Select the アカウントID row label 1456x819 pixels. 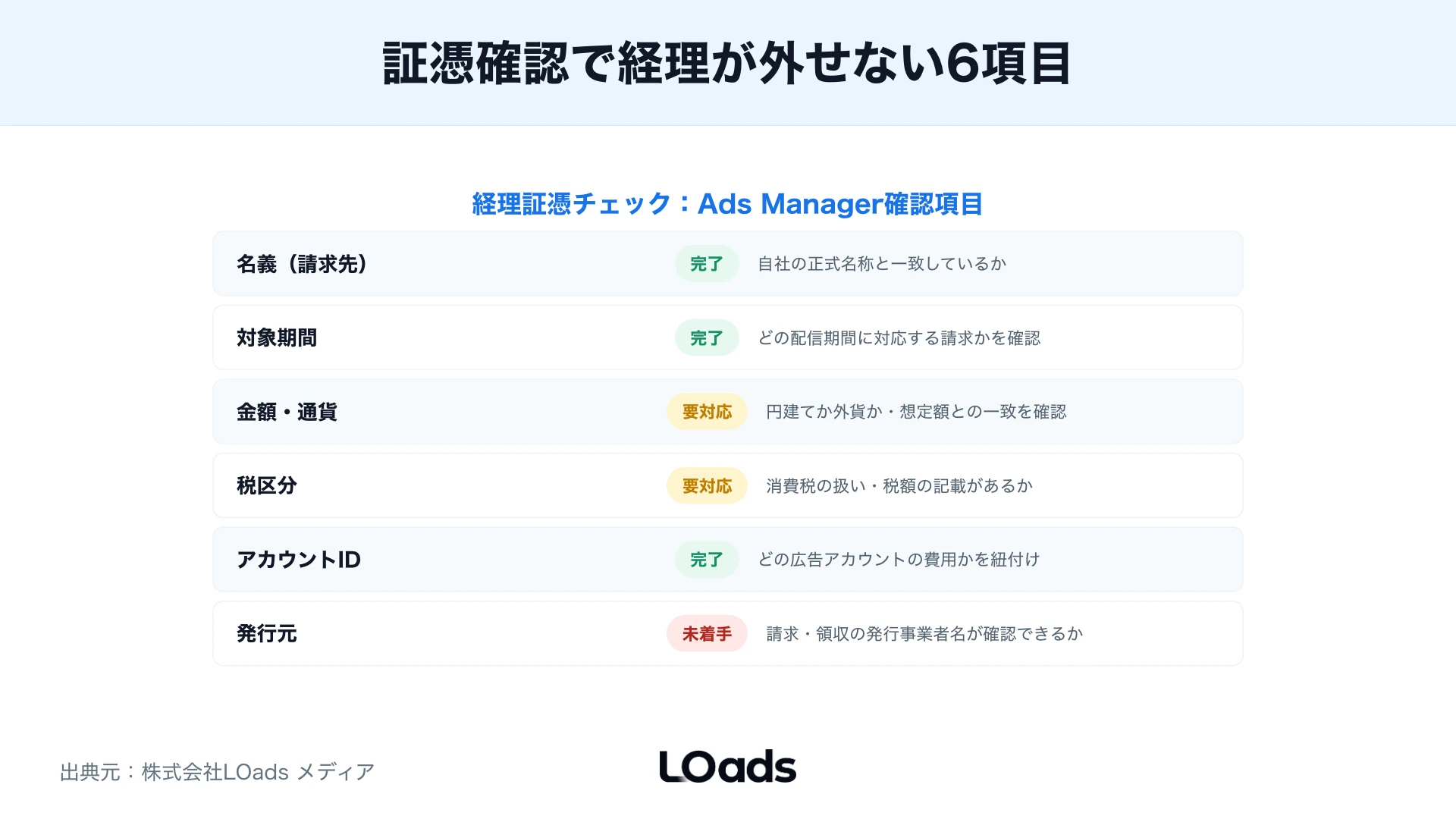point(299,560)
